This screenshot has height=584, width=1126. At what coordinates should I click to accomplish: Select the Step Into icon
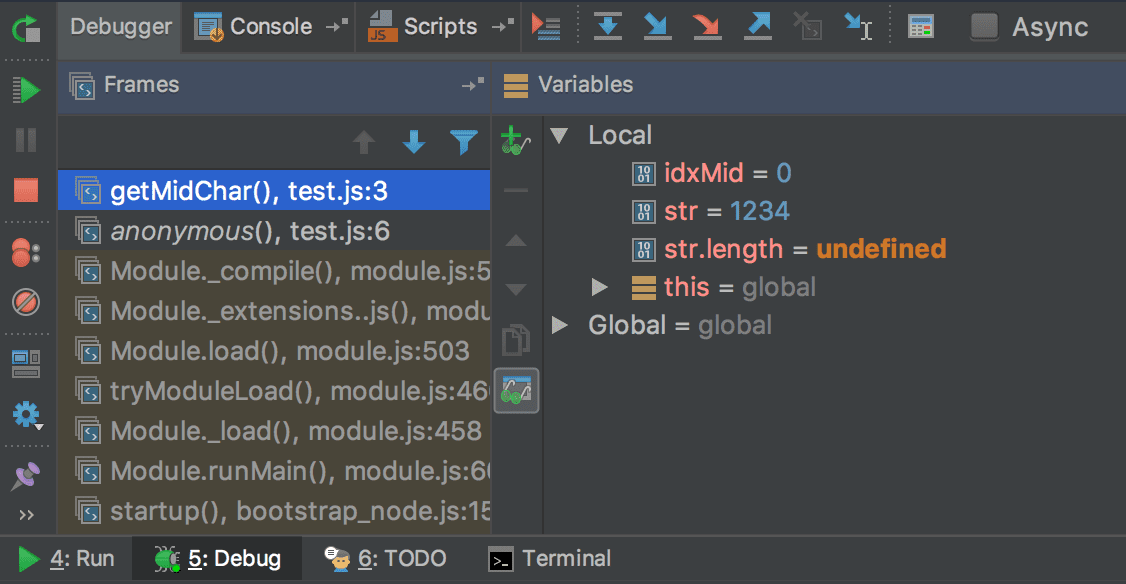coord(657,27)
